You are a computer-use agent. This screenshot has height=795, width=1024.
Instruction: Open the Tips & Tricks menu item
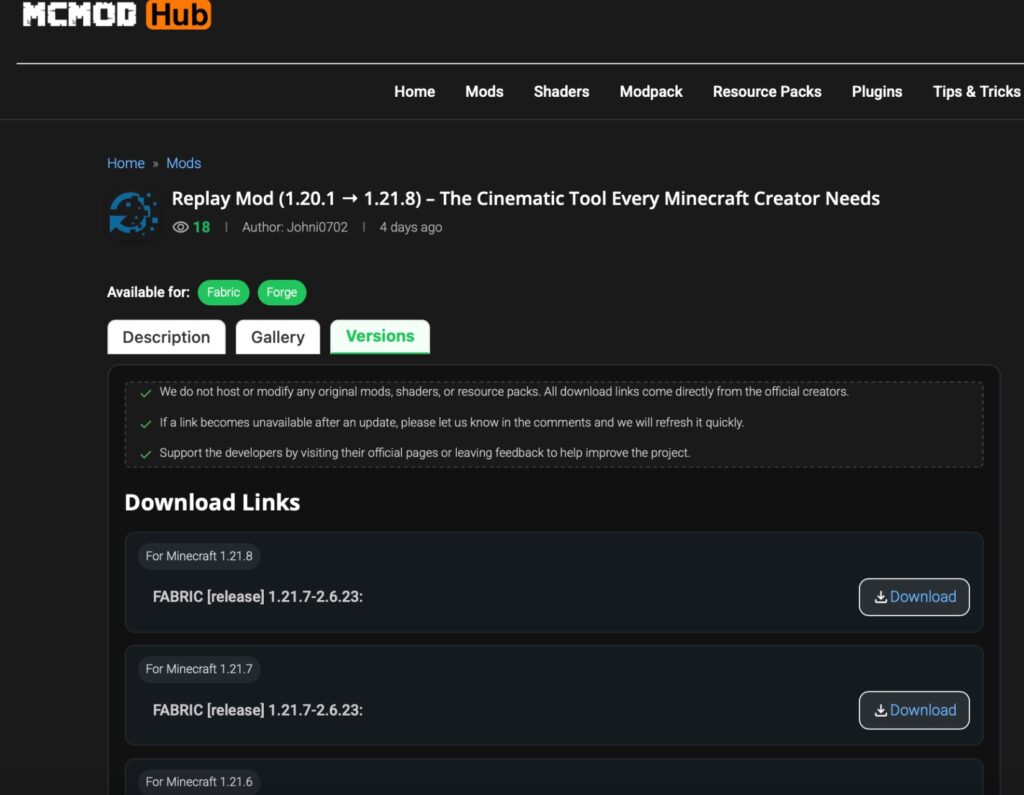point(976,91)
